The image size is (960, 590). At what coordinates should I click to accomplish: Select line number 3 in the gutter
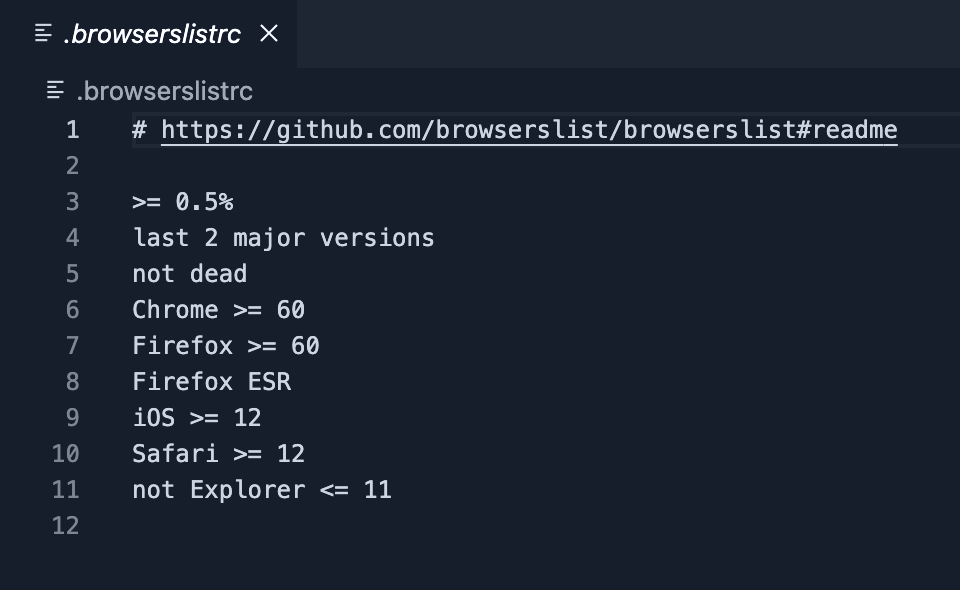pos(71,201)
